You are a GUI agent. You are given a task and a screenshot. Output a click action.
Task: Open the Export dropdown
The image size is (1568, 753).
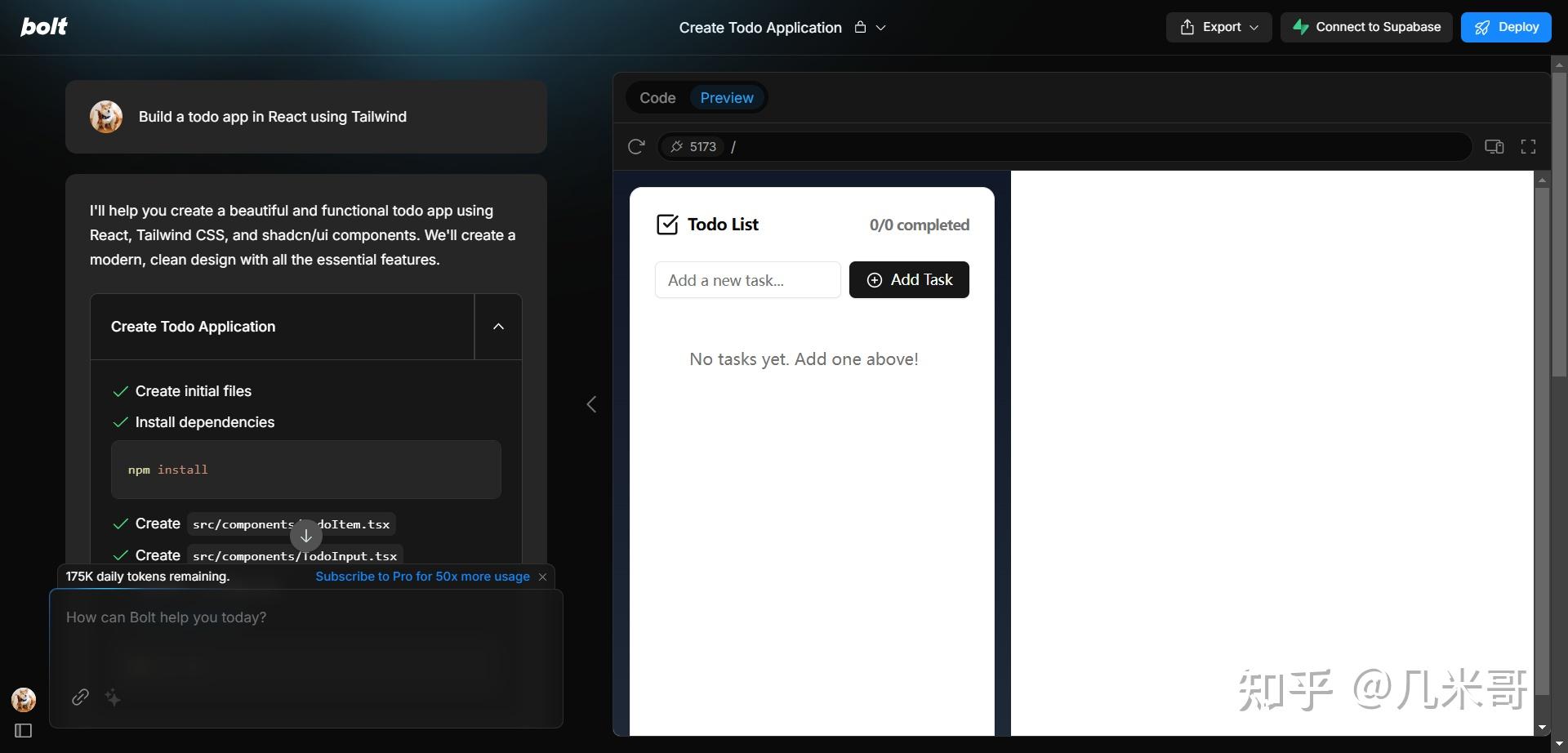click(1218, 27)
